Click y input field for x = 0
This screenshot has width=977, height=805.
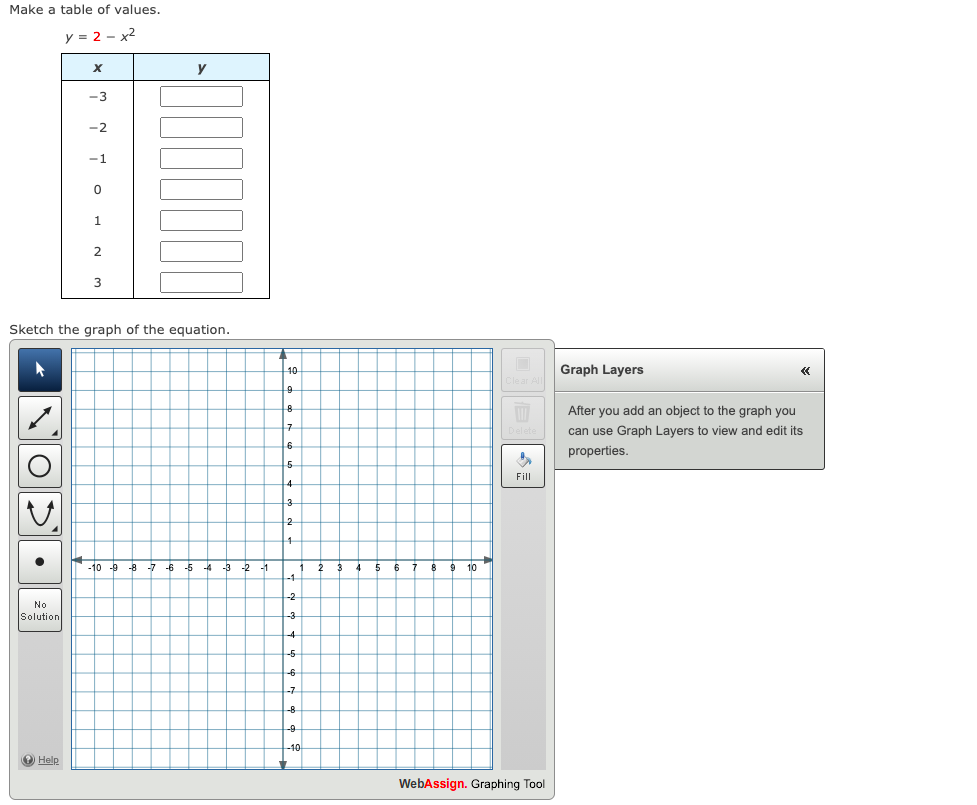201,189
